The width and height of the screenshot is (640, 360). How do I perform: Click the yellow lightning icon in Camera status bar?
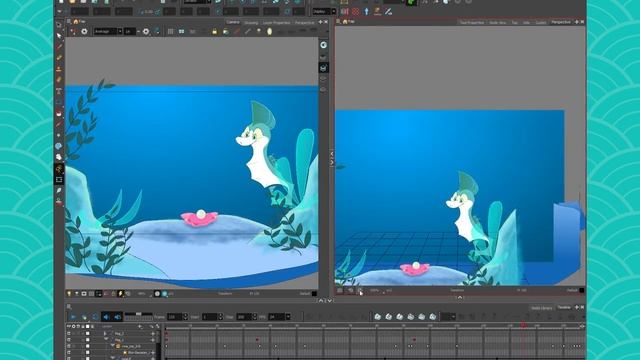[x=120, y=293]
